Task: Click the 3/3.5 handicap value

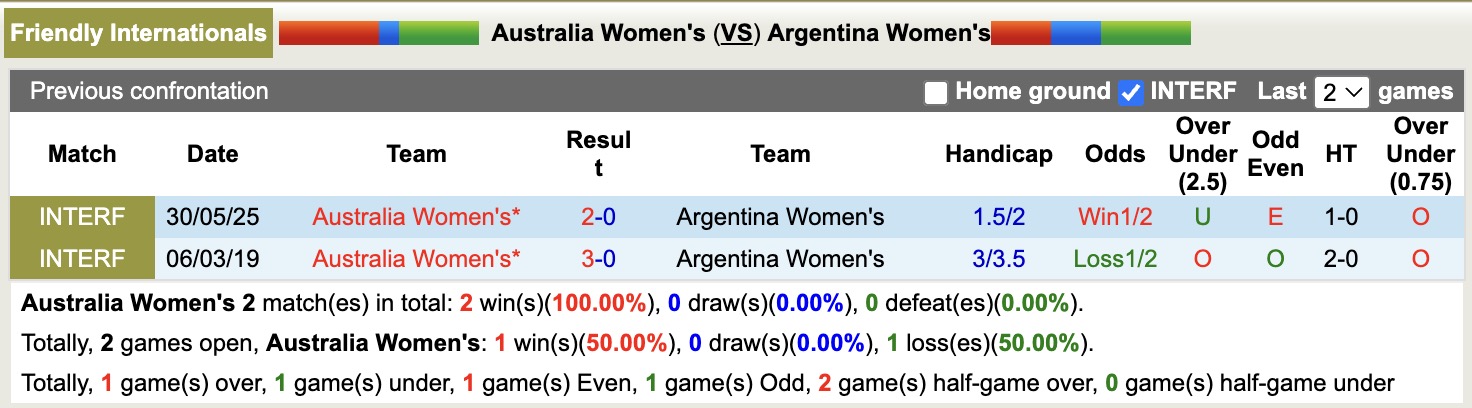Action: click(998, 259)
